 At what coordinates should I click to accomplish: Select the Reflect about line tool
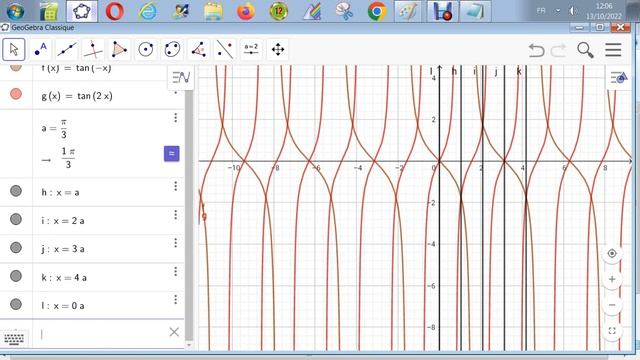point(225,50)
